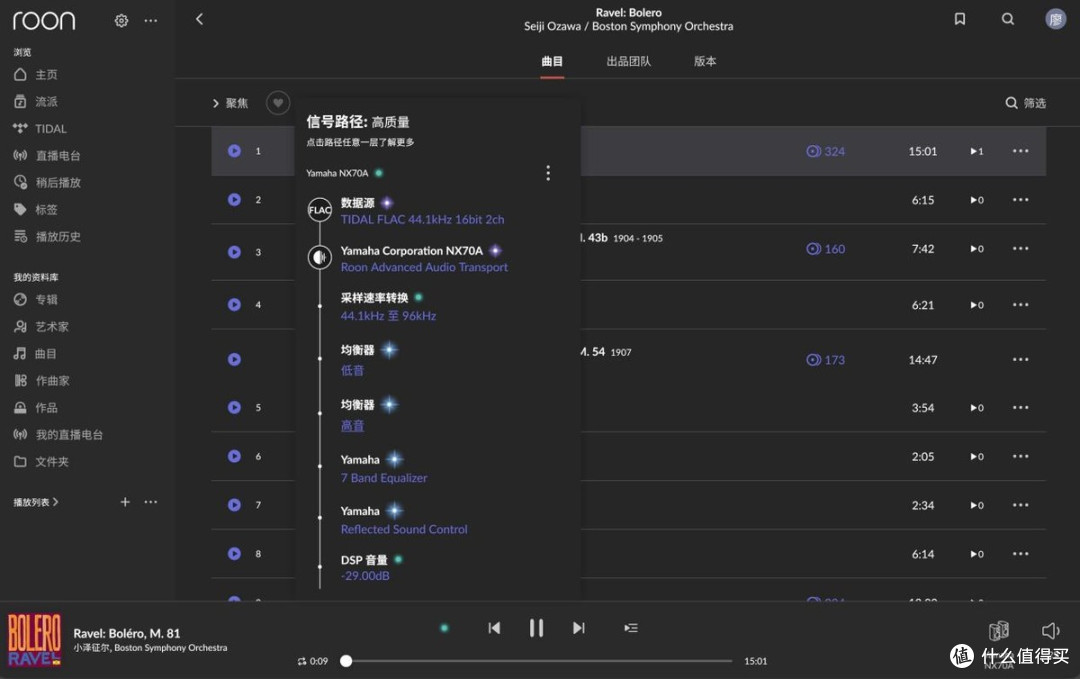Skip to the next track
Viewport: 1080px width, 679px height.
tap(579, 627)
